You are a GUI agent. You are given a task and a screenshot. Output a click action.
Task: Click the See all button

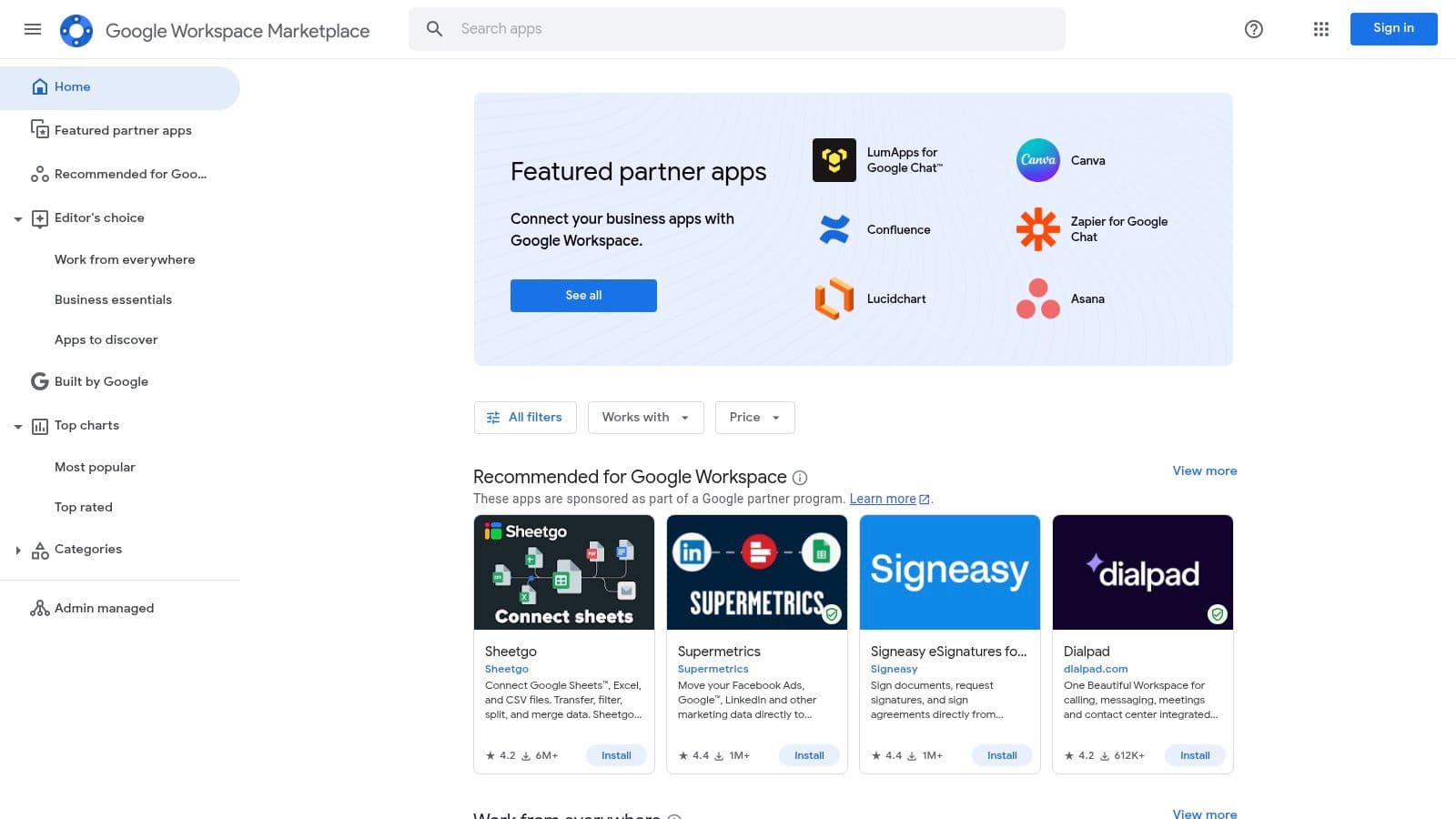pos(583,295)
